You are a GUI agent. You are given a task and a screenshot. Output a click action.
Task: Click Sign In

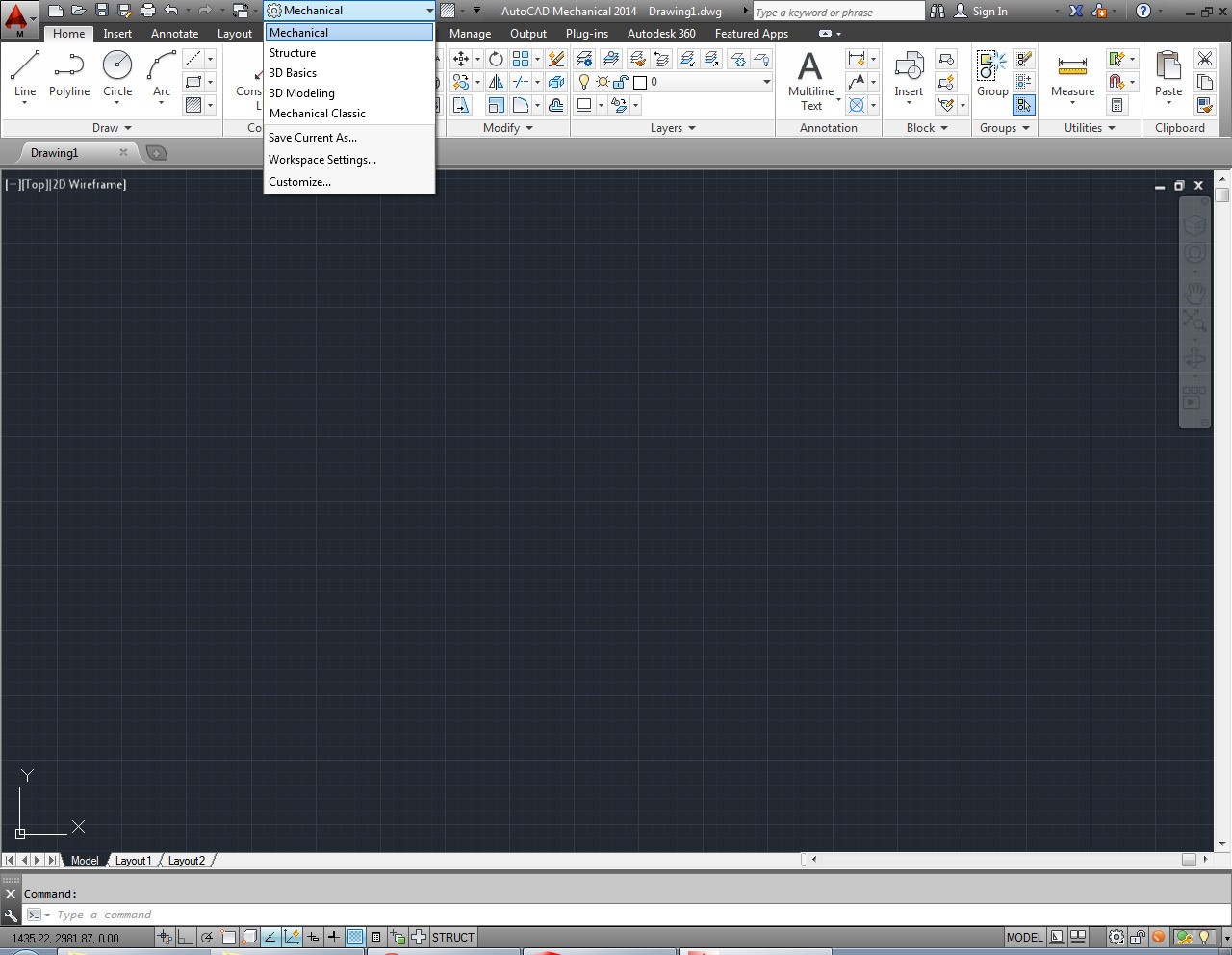pos(989,12)
